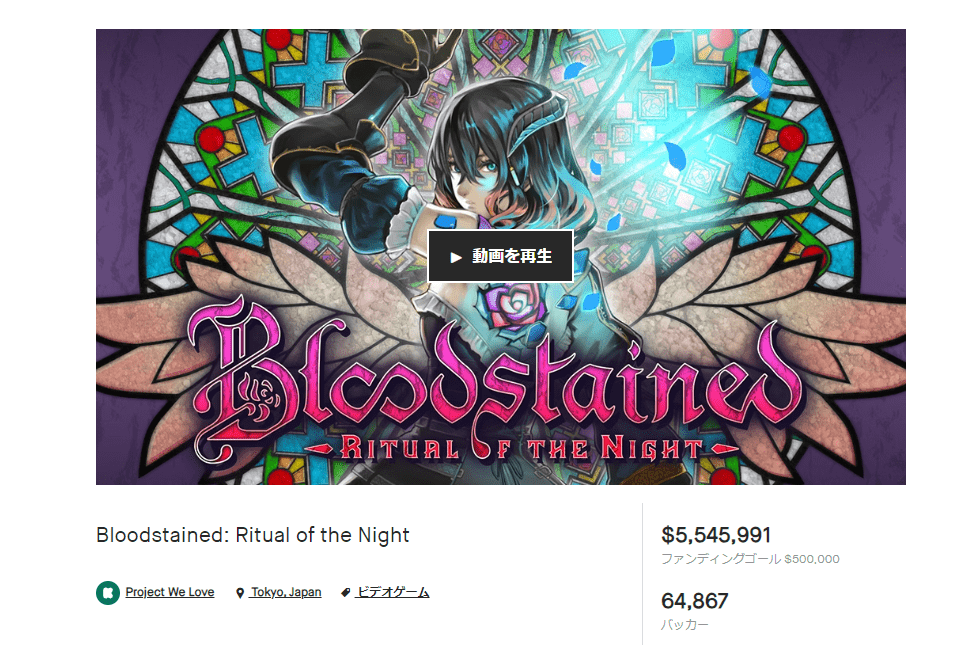Open the ビデオゲーム category link
The image size is (972, 645).
(x=392, y=592)
